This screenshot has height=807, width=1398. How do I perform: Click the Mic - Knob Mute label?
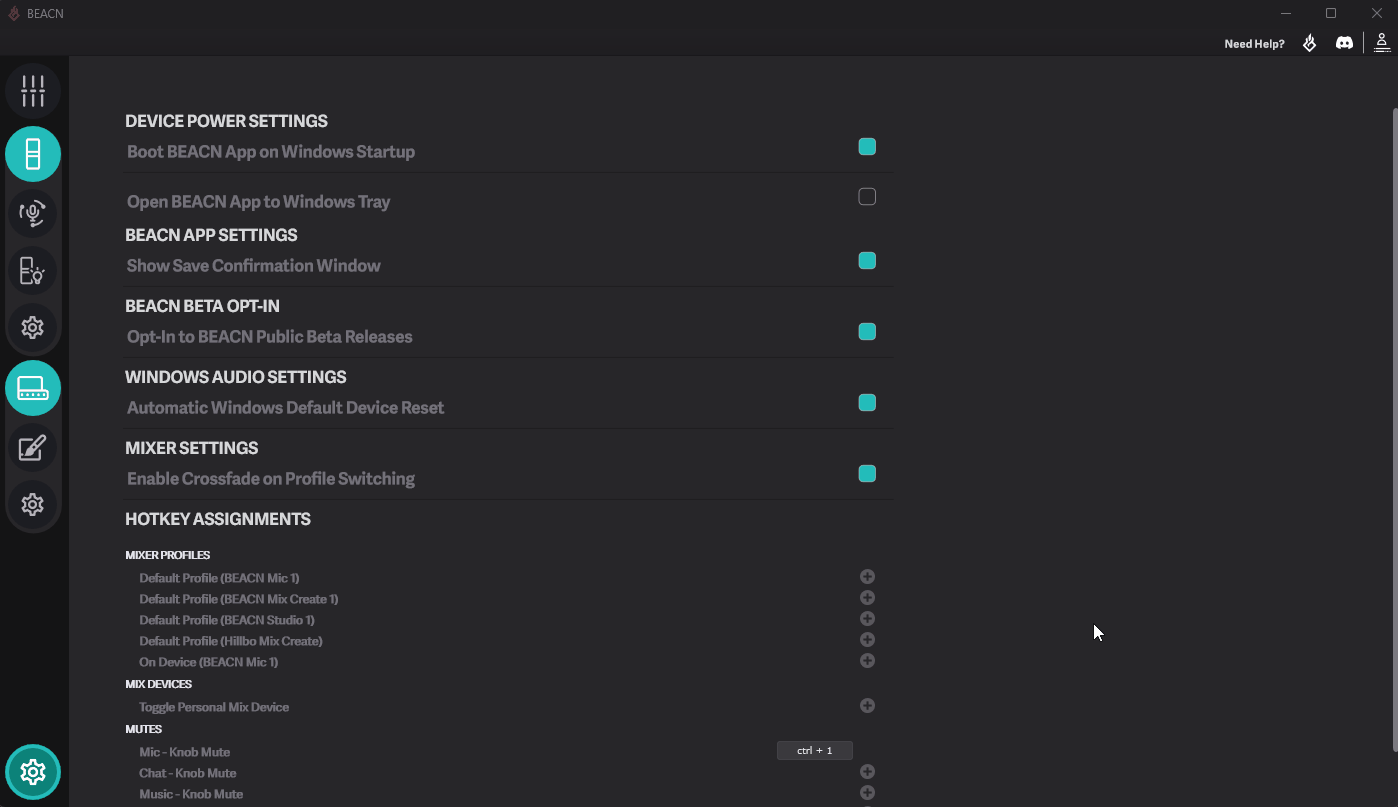[x=184, y=752]
